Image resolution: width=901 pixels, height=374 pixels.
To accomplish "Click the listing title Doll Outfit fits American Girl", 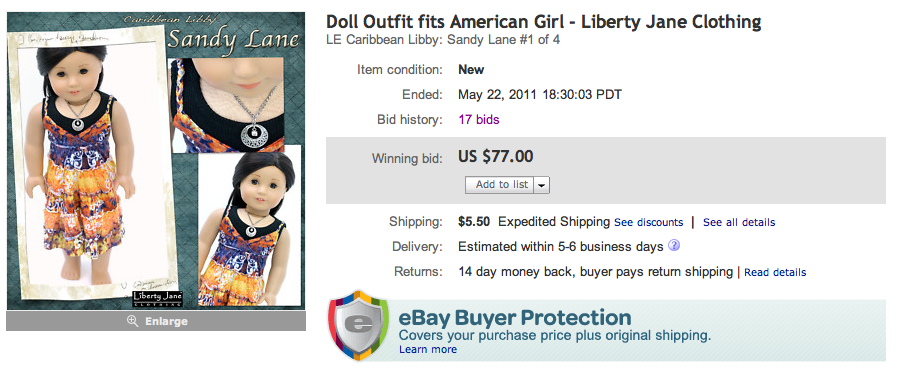I will [x=544, y=22].
